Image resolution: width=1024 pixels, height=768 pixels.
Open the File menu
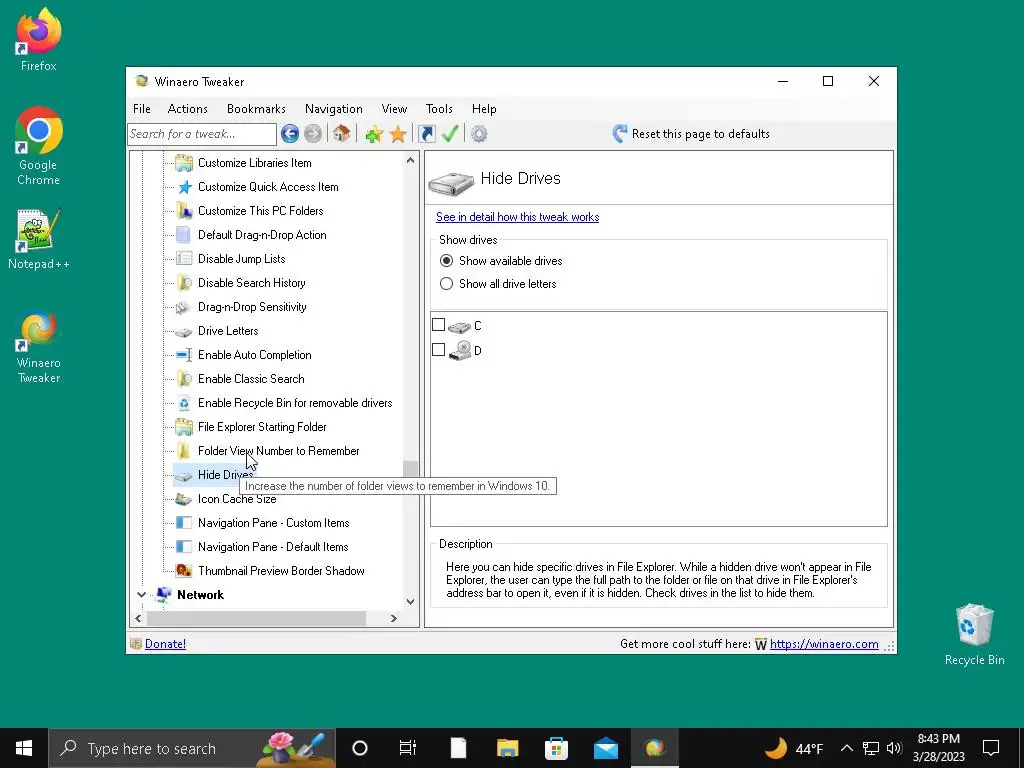click(142, 109)
